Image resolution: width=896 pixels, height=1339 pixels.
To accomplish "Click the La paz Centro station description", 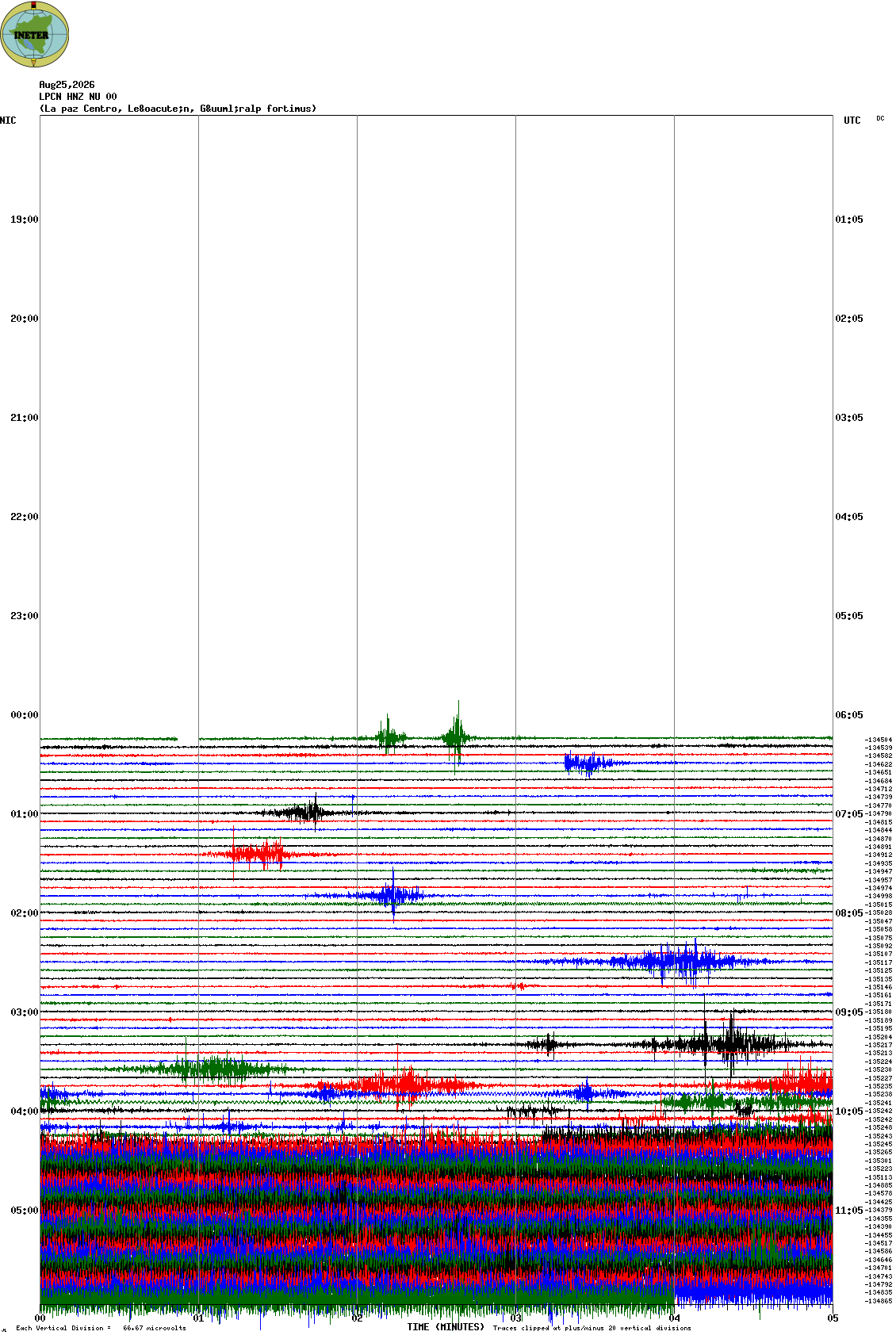I will click(x=178, y=109).
